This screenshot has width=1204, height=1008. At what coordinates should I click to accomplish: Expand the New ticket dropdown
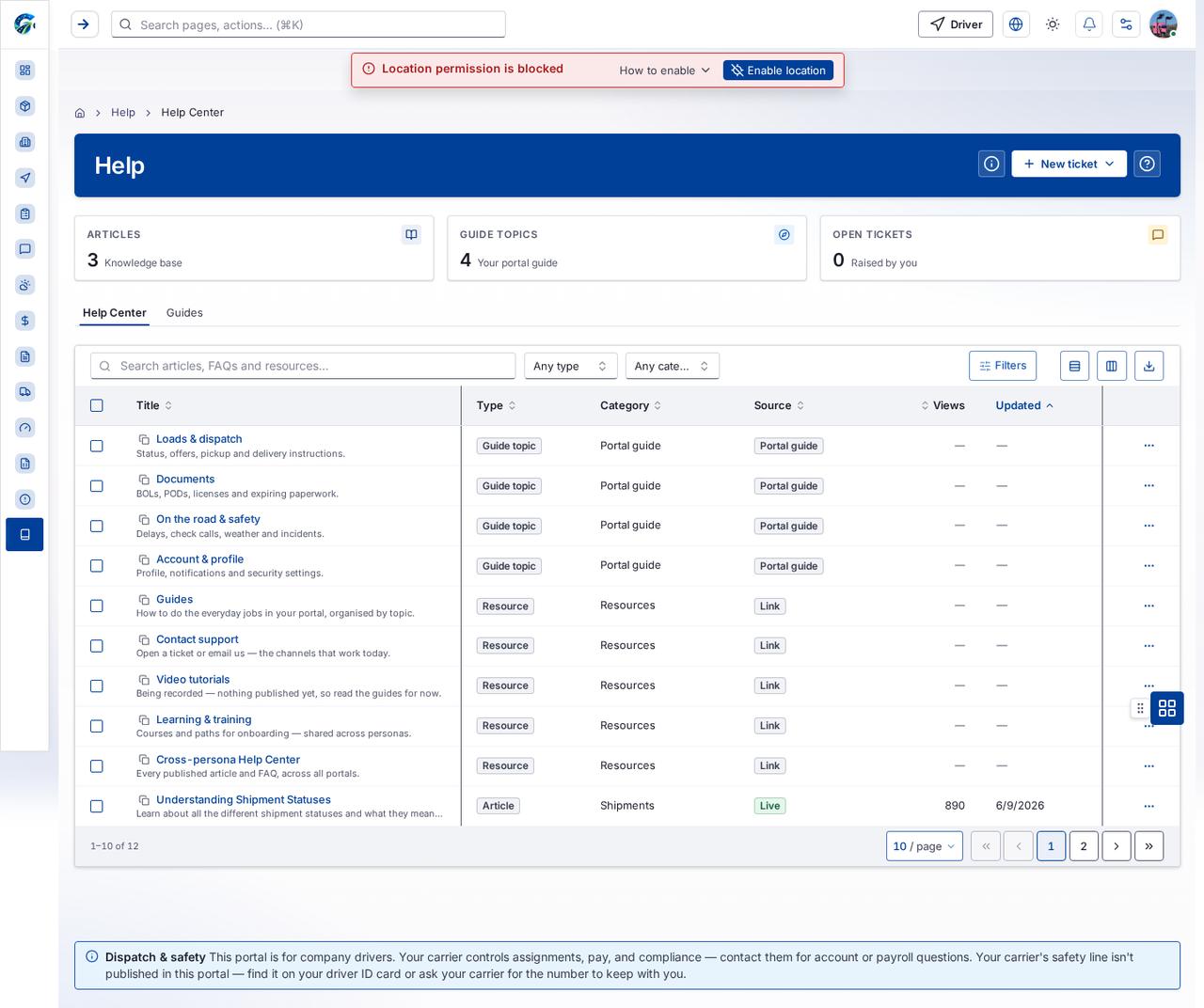pyautogui.click(x=1069, y=164)
